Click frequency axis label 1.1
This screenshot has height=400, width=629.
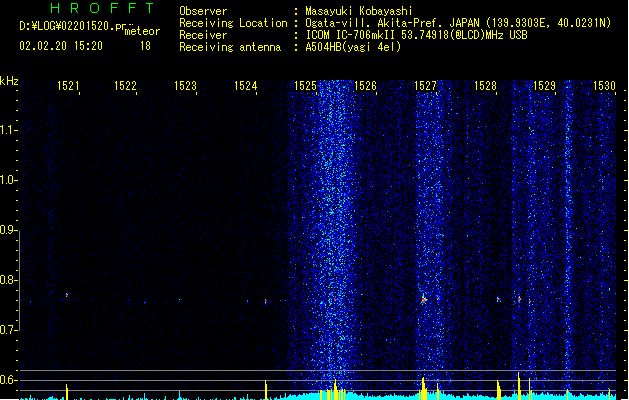pos(8,130)
